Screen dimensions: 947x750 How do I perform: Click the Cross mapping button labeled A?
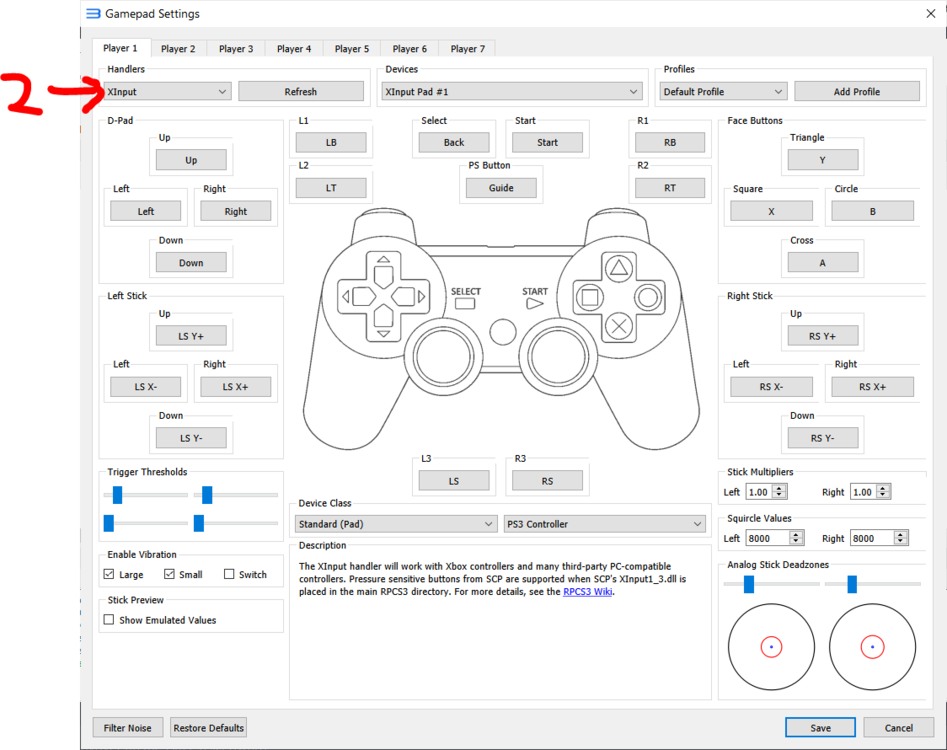822,263
